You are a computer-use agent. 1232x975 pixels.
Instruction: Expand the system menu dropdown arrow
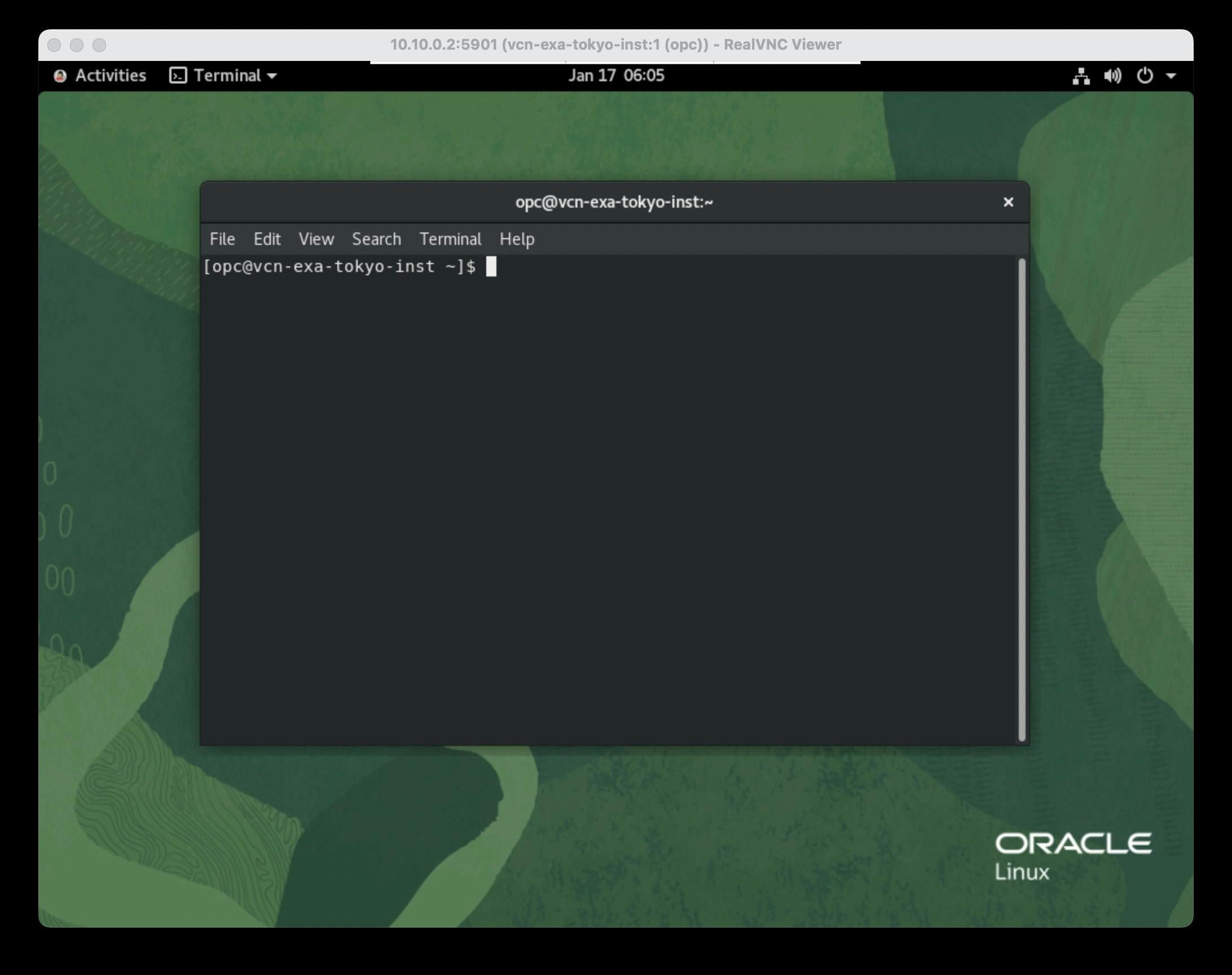click(1171, 76)
